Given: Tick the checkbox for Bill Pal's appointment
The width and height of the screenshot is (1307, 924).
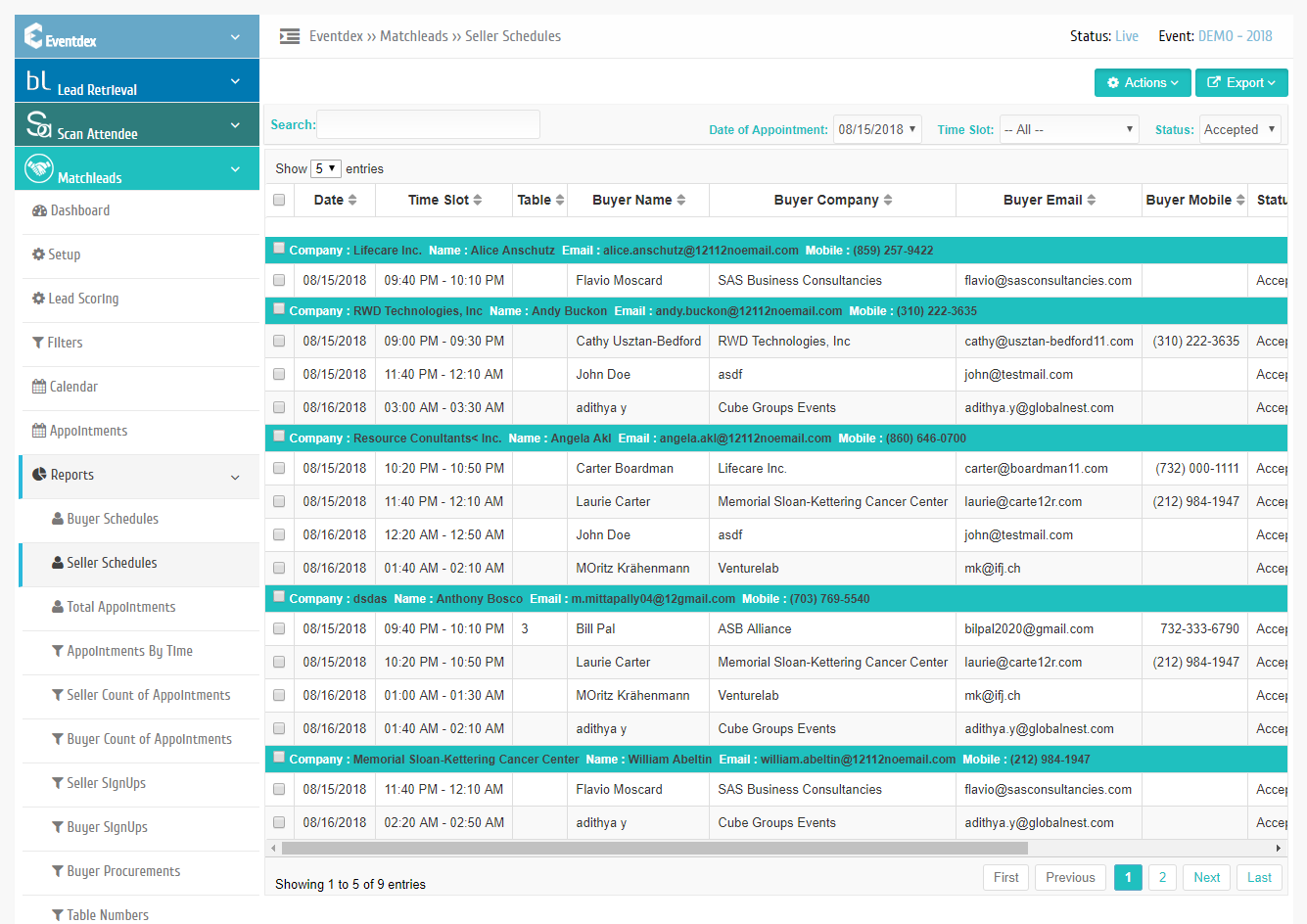Looking at the screenshot, I should point(279,628).
